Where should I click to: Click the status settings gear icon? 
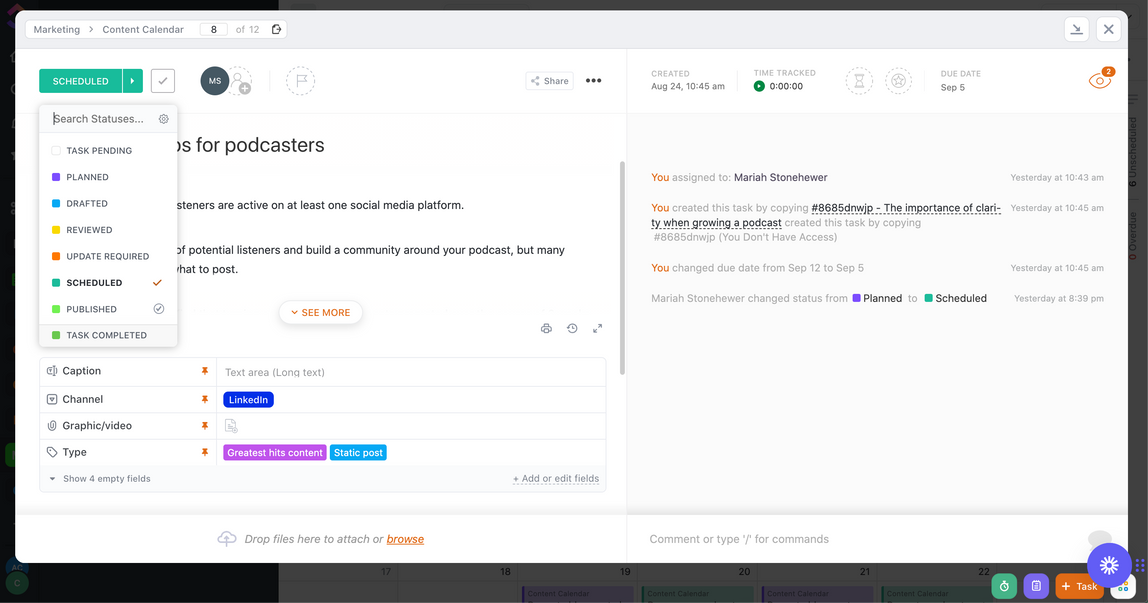(164, 119)
